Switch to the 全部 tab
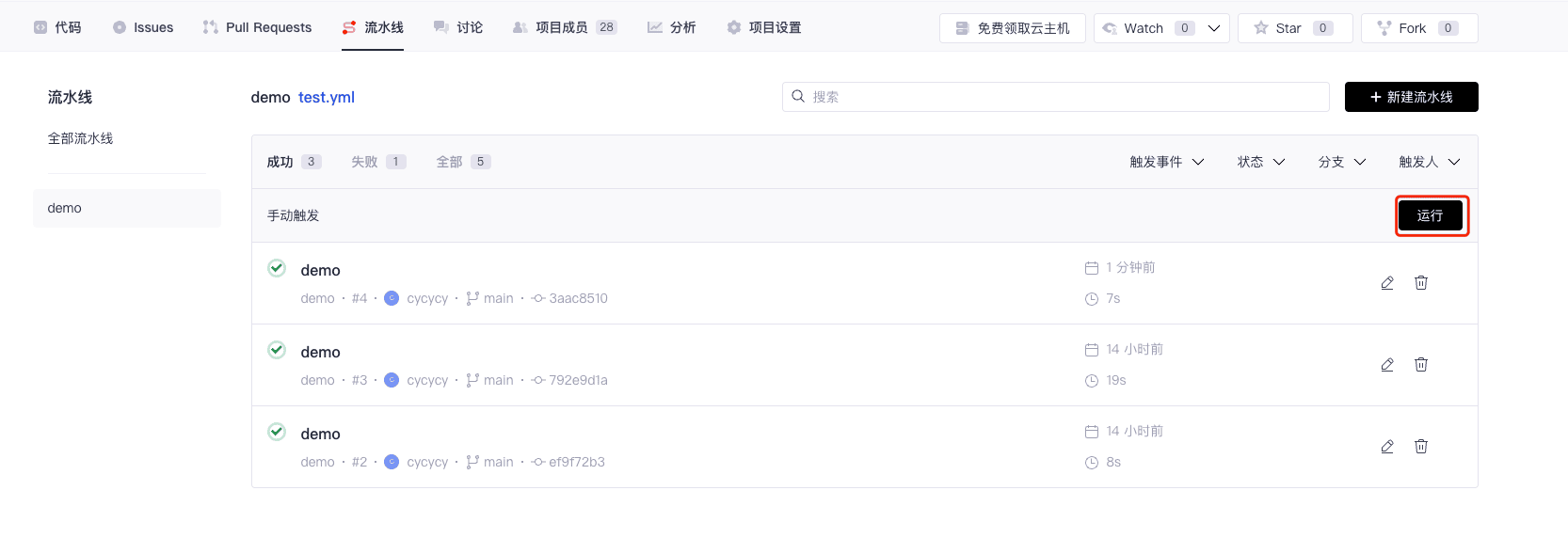 [x=462, y=162]
